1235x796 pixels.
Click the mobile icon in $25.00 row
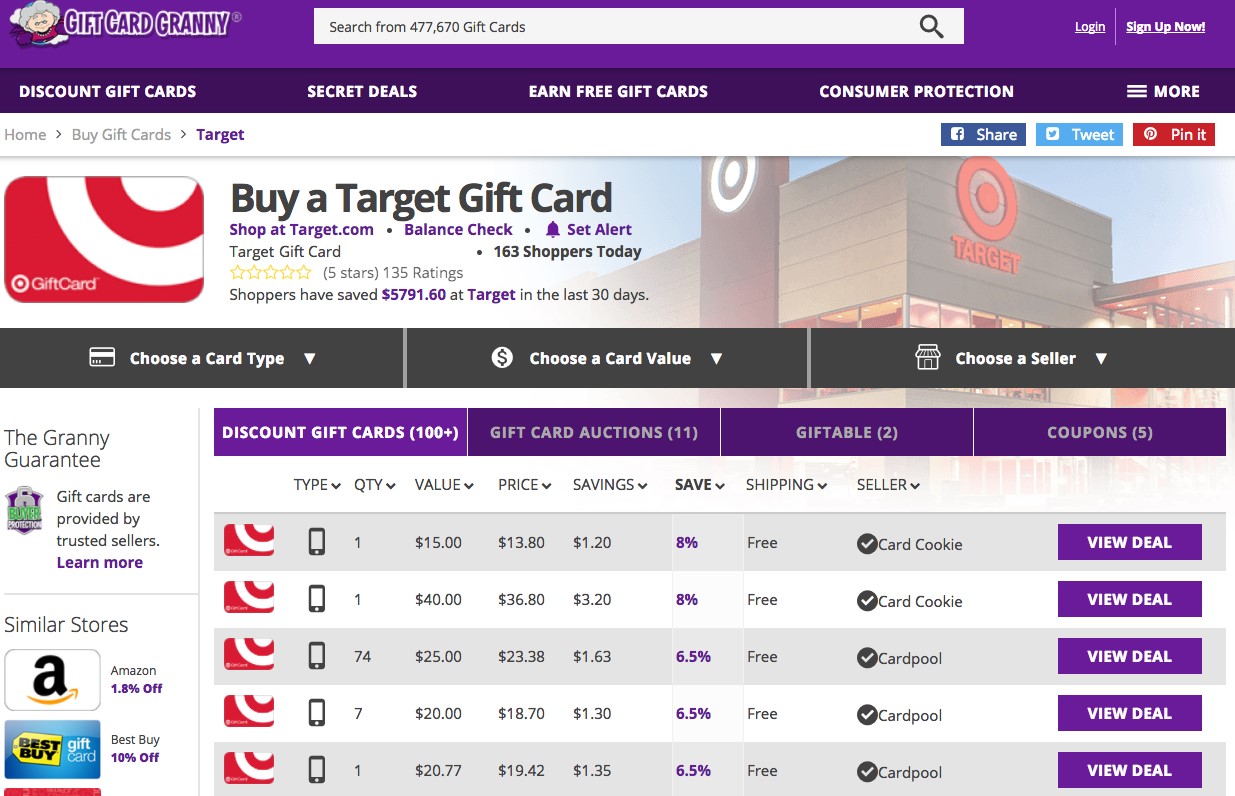[x=317, y=656]
